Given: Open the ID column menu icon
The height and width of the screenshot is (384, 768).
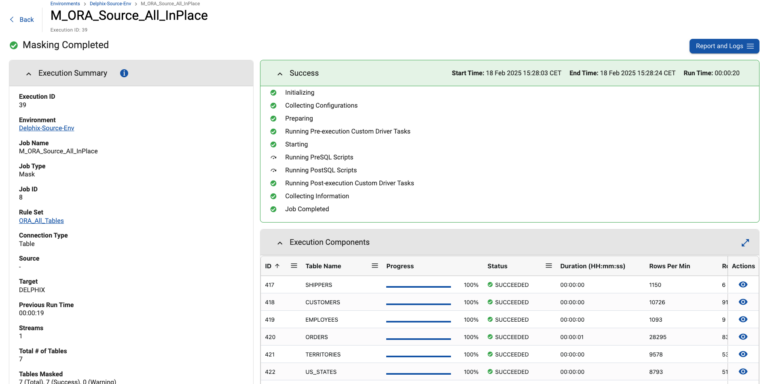Looking at the screenshot, I should (x=294, y=265).
